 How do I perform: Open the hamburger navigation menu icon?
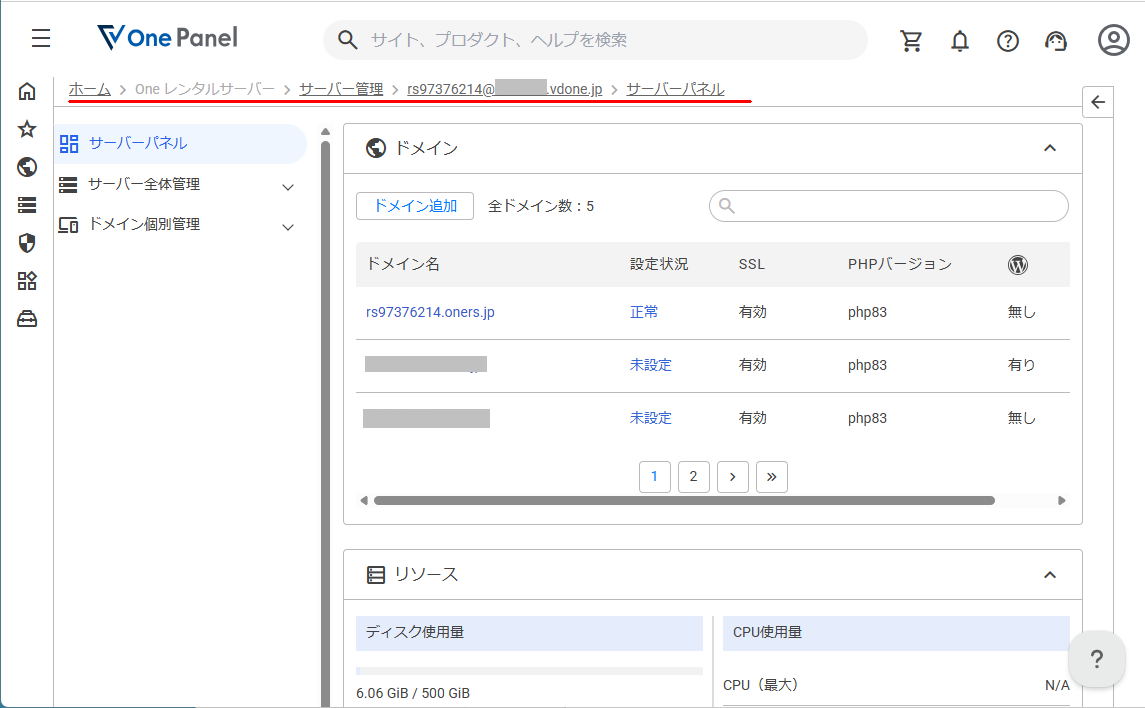(x=40, y=38)
